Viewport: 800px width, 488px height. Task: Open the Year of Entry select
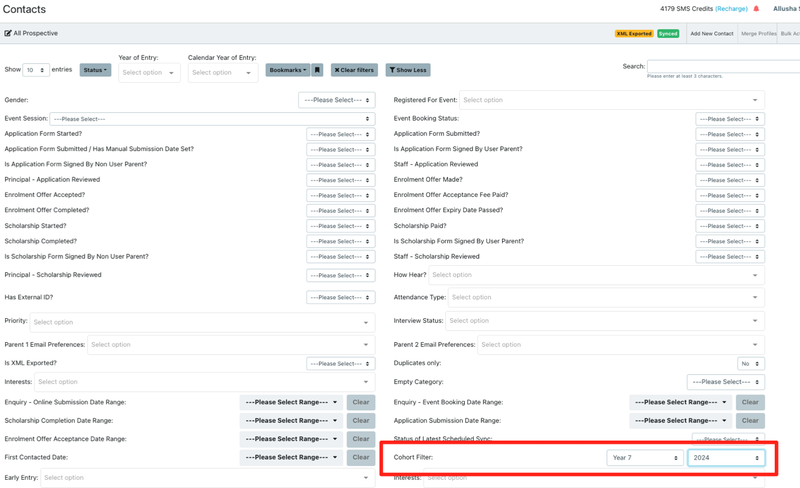coord(149,73)
